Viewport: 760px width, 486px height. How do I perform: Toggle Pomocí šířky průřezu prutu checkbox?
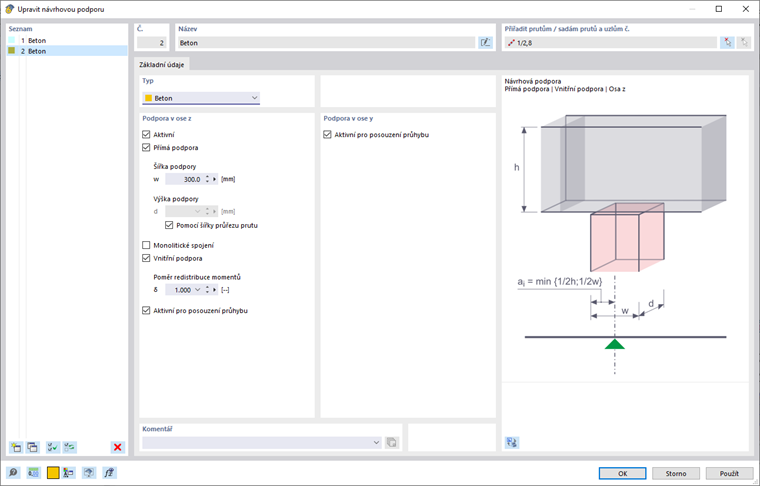[x=169, y=225]
